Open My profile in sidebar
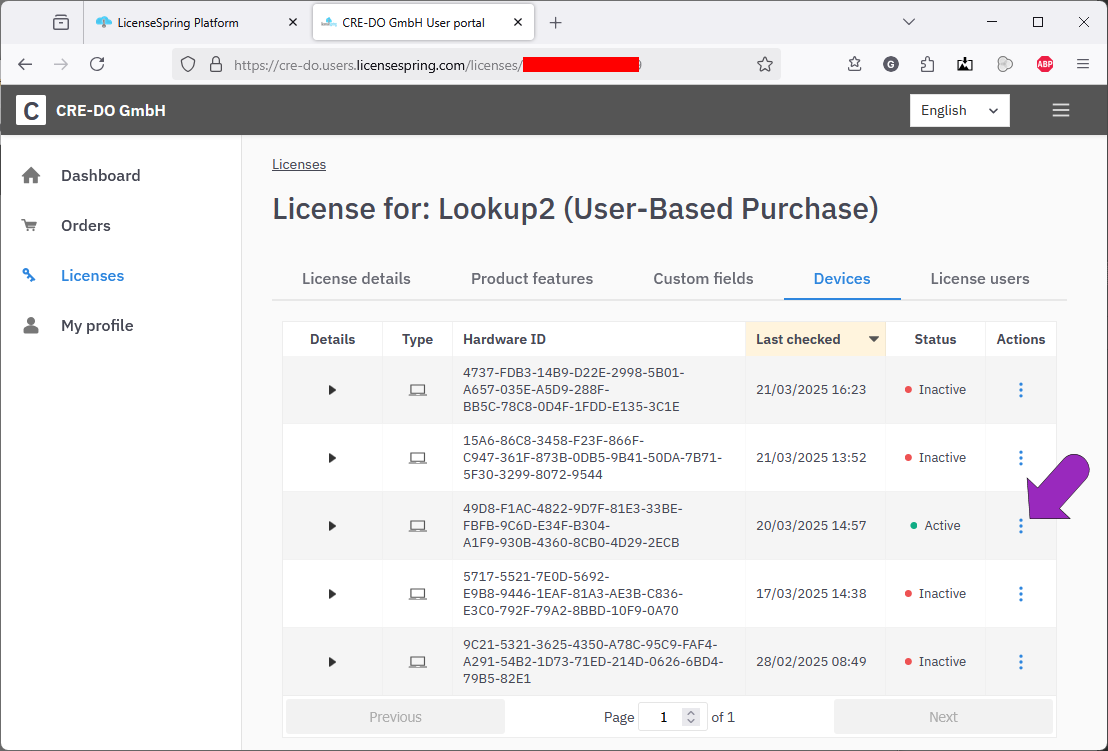Screen dimensions: 1108x751 point(97,326)
